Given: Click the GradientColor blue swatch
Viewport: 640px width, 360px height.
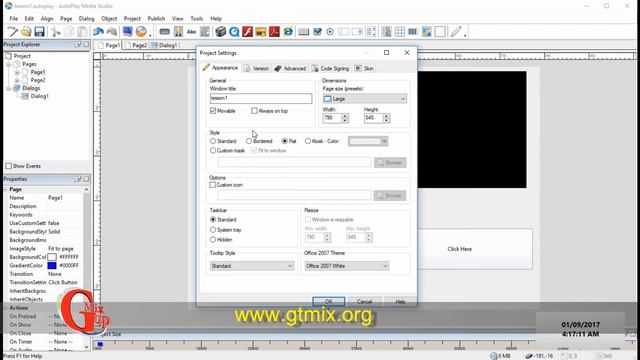Looking at the screenshot, I should click(52, 265).
